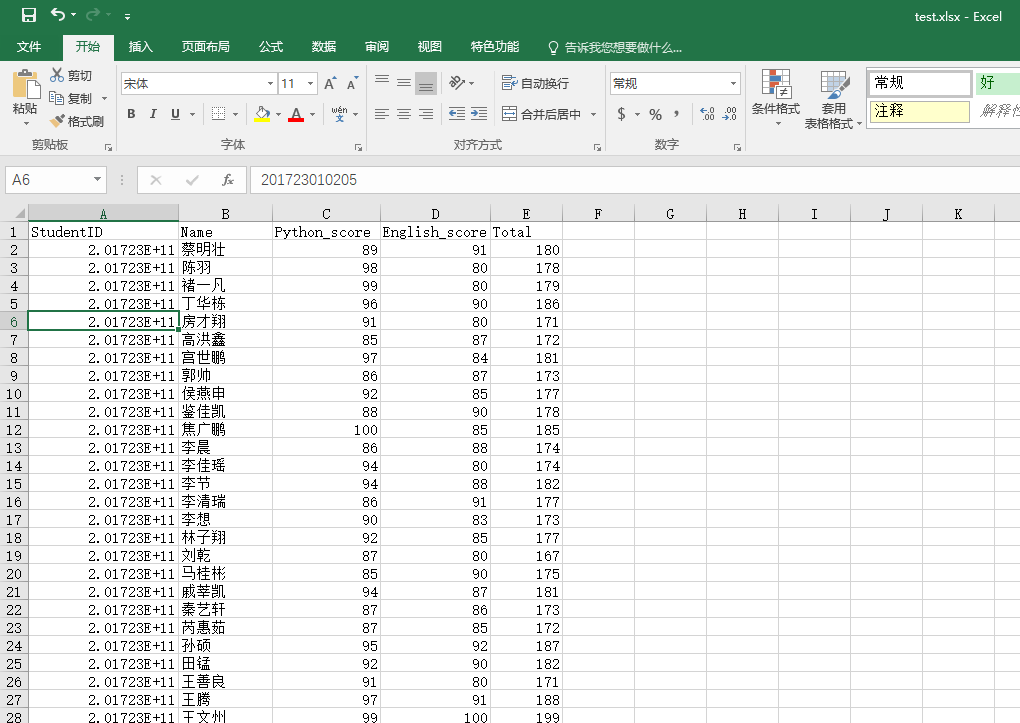Expand the borders dropdown arrow
Screen dimensions: 1020x723
pos(235,114)
